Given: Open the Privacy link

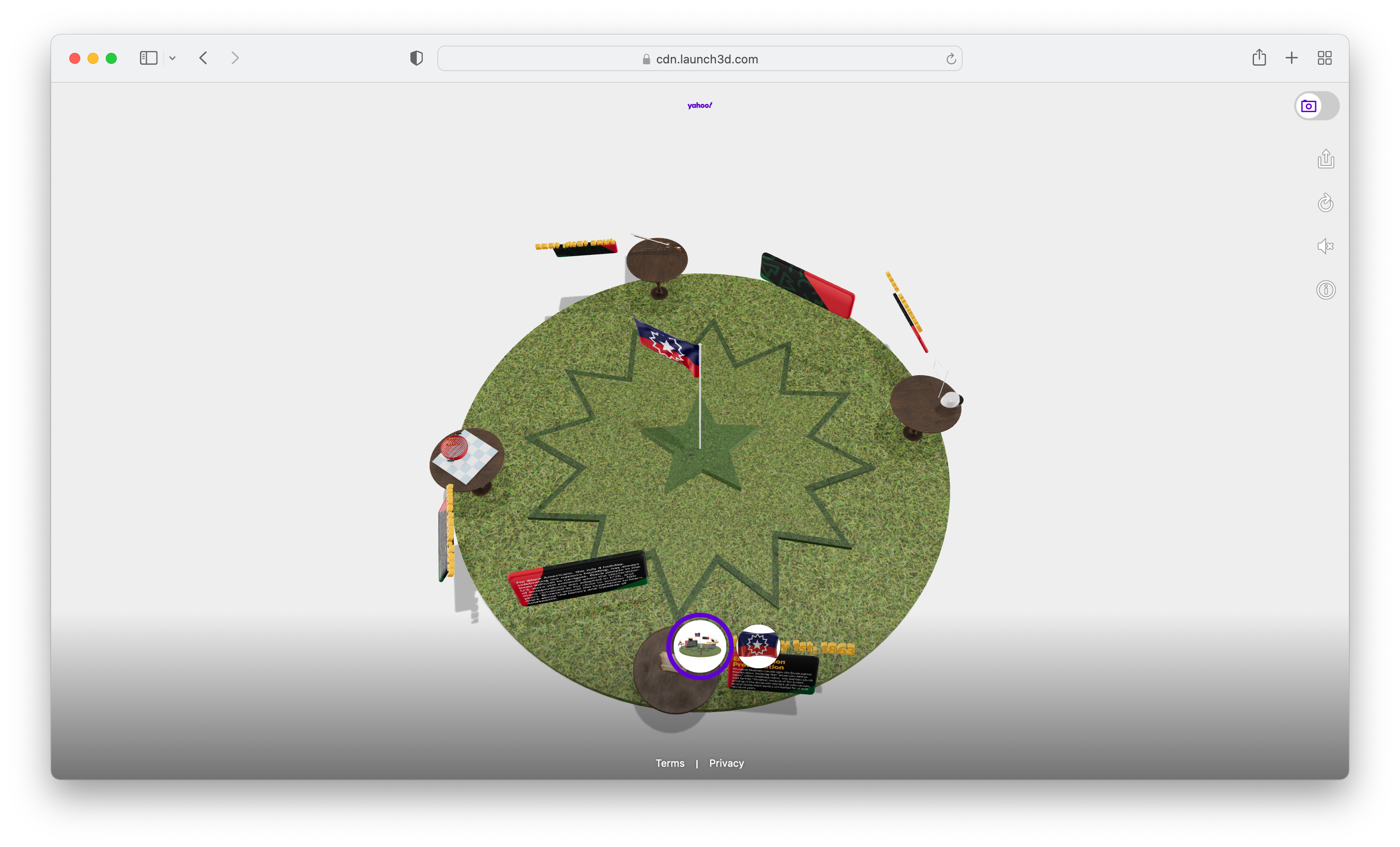Looking at the screenshot, I should click(x=726, y=763).
